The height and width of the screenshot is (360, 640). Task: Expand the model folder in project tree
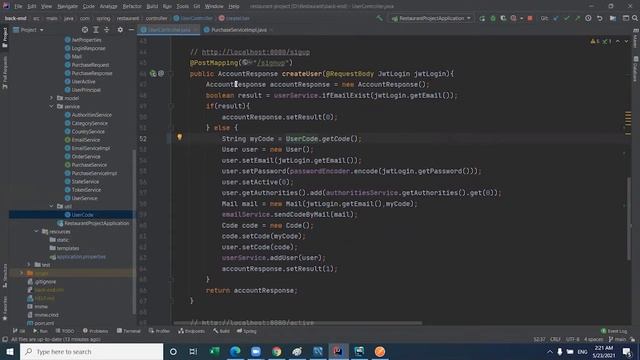51,98
